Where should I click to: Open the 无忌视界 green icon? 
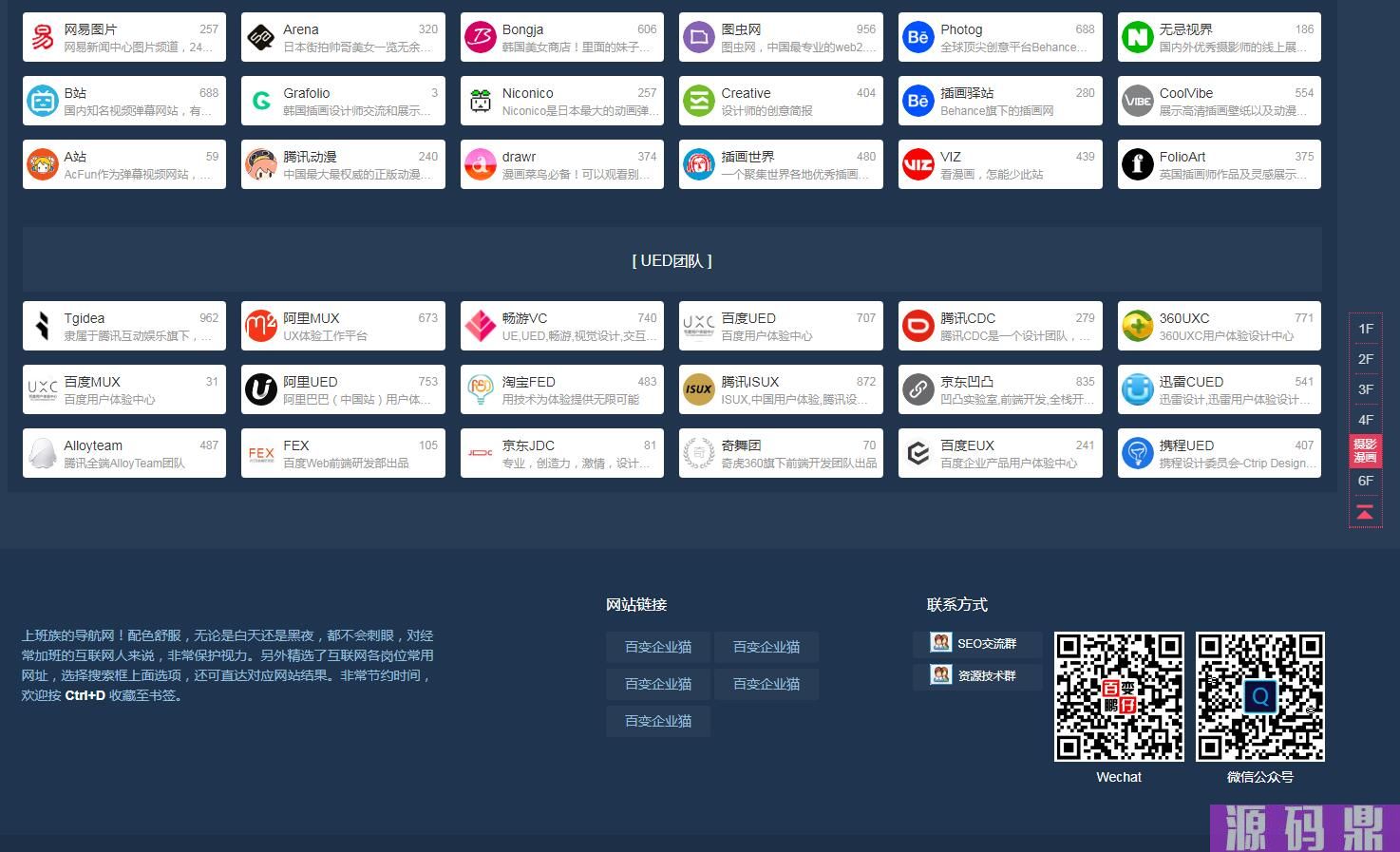click(1137, 37)
